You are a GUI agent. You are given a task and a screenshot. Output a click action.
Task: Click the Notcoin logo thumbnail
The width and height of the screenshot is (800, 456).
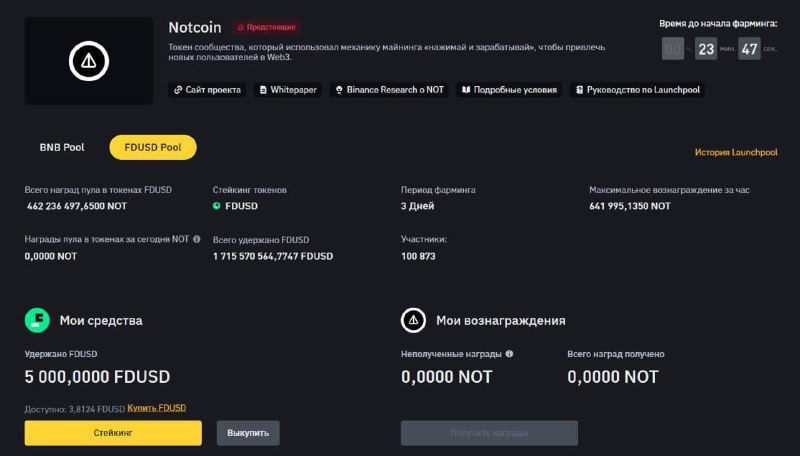click(89, 61)
